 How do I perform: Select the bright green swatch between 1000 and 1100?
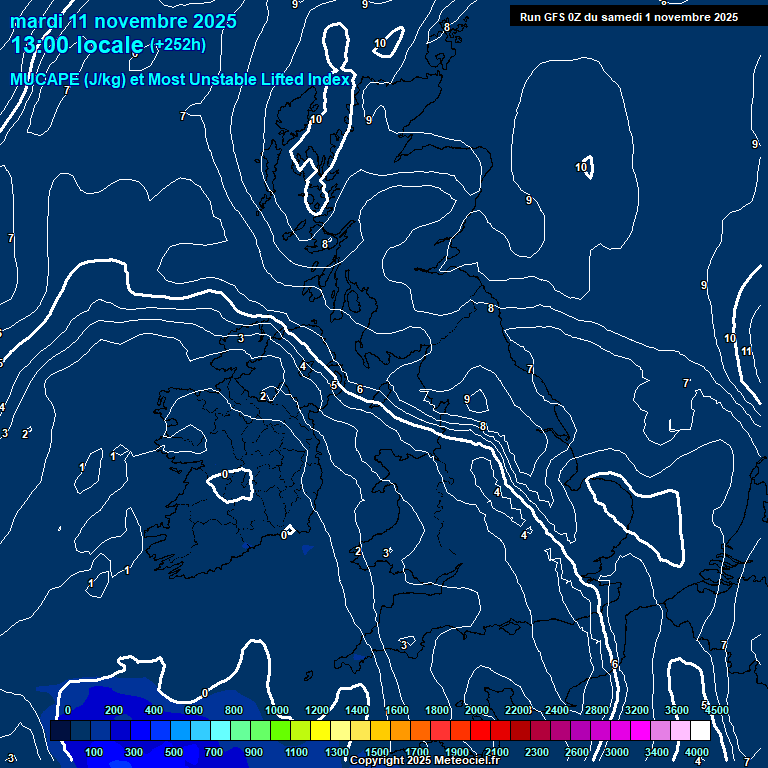(x=281, y=730)
